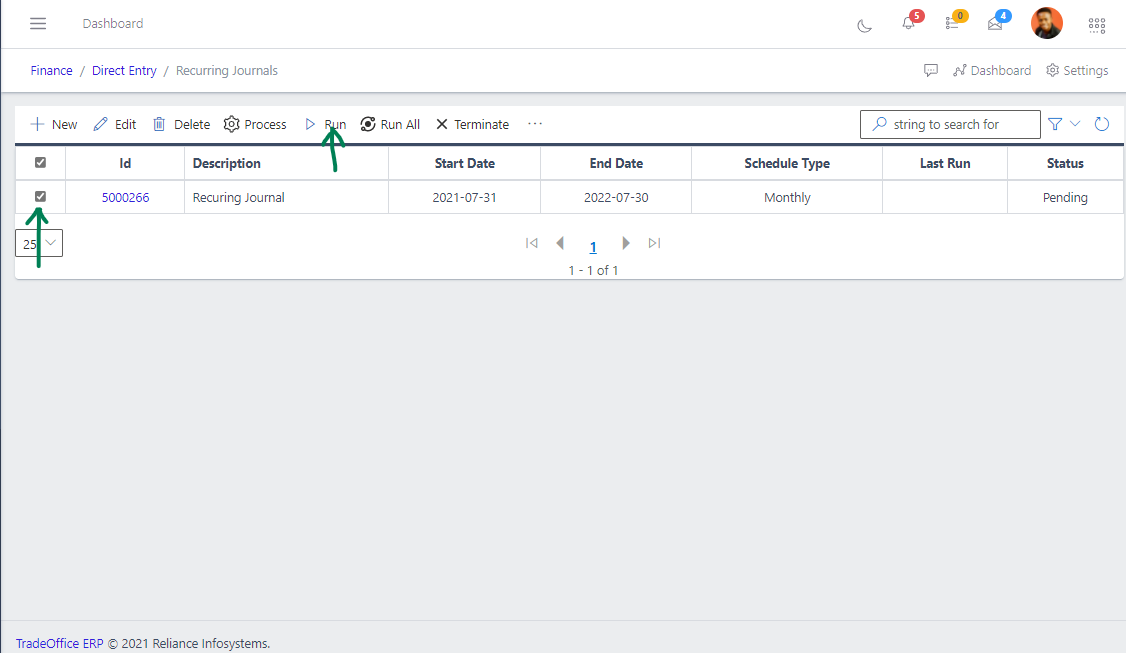The width and height of the screenshot is (1126, 653).
Task: Expand the more actions ellipsis menu
Action: [535, 124]
